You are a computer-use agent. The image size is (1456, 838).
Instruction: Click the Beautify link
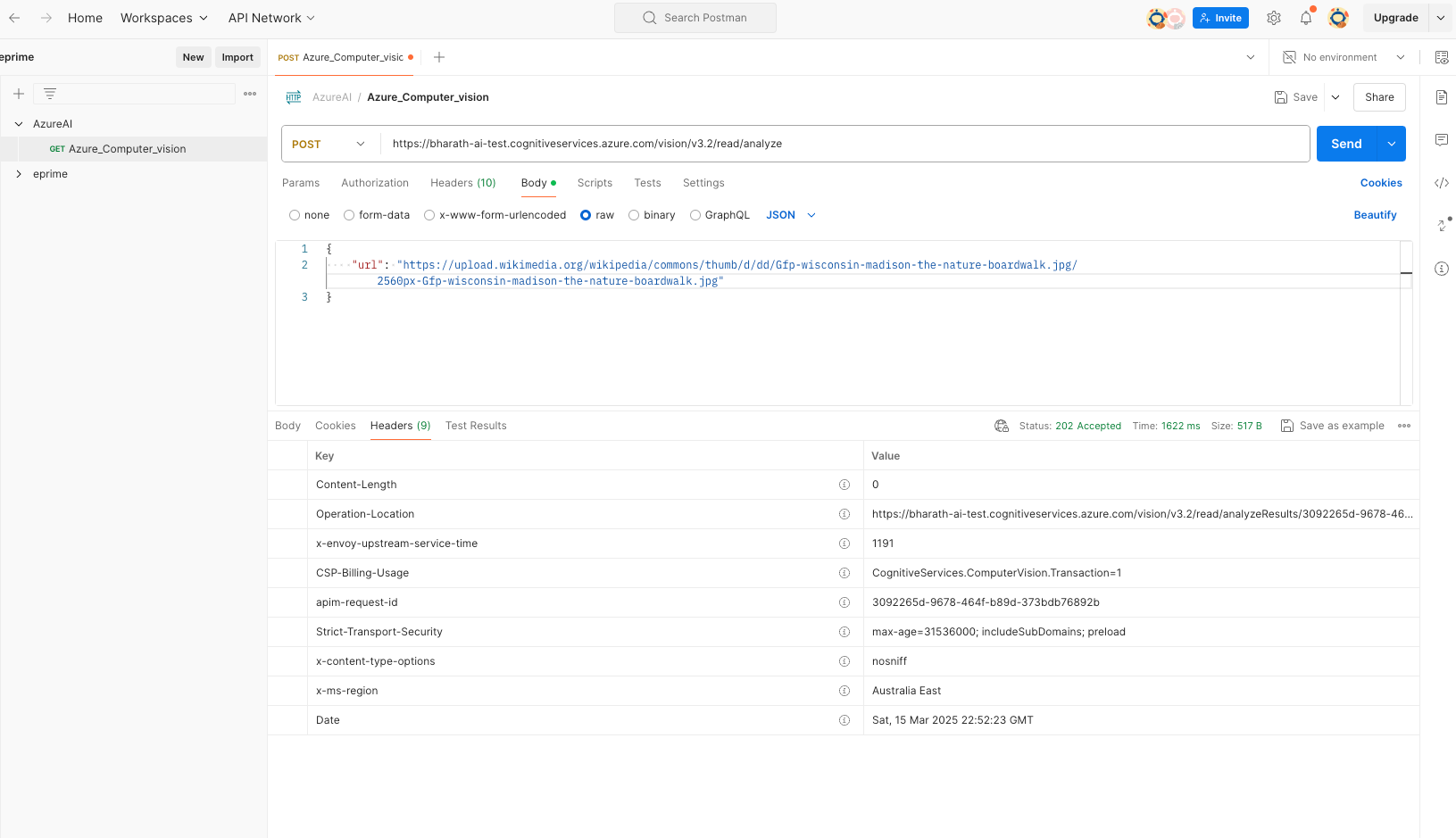click(1375, 215)
